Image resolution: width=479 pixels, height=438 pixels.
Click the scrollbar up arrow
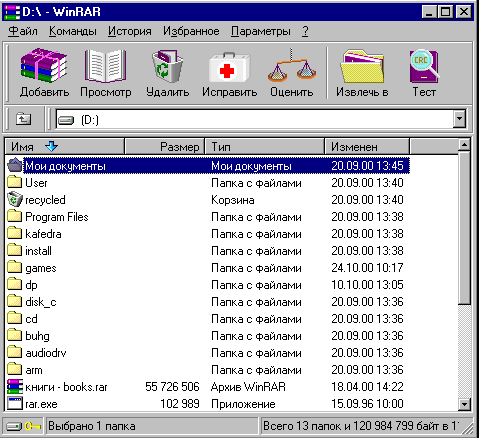(x=464, y=145)
